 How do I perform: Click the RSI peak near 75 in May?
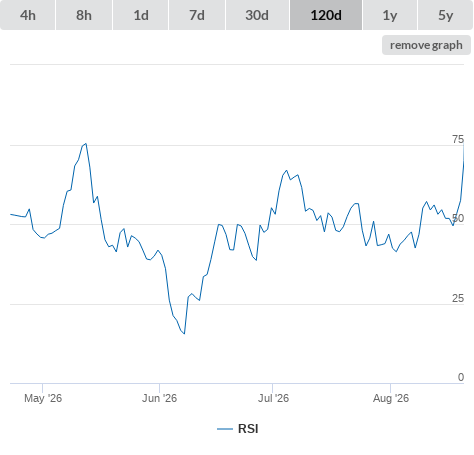tap(86, 144)
